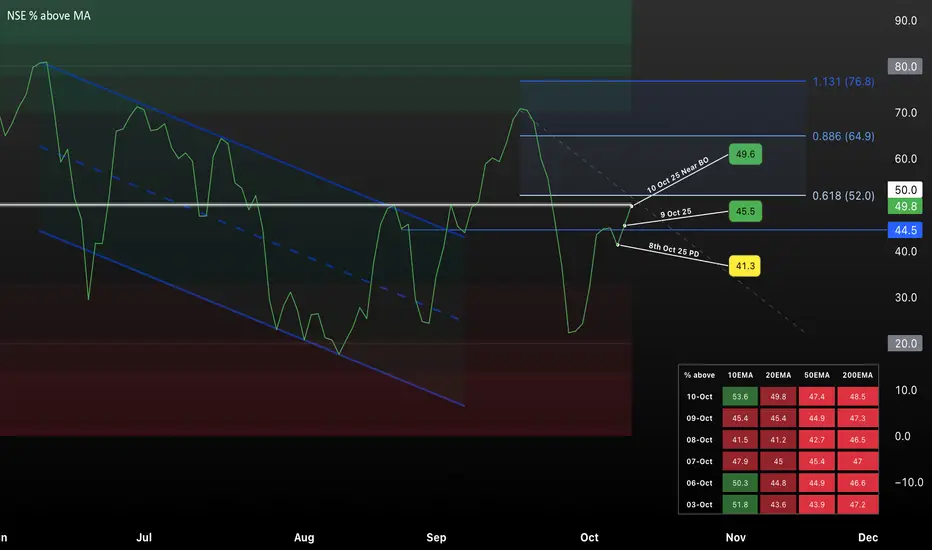Click the Nov label on the time axis
The image size is (932, 550).
click(735, 538)
